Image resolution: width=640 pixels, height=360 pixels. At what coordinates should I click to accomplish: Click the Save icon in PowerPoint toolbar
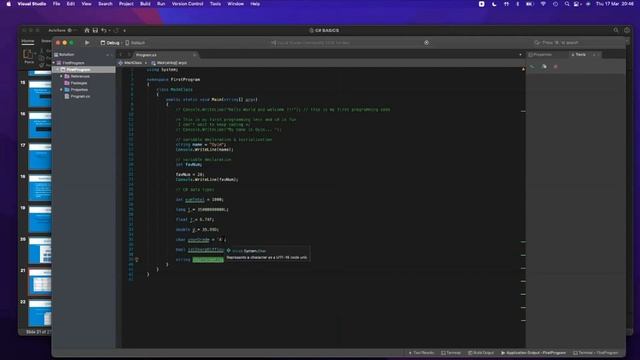[x=95, y=30]
